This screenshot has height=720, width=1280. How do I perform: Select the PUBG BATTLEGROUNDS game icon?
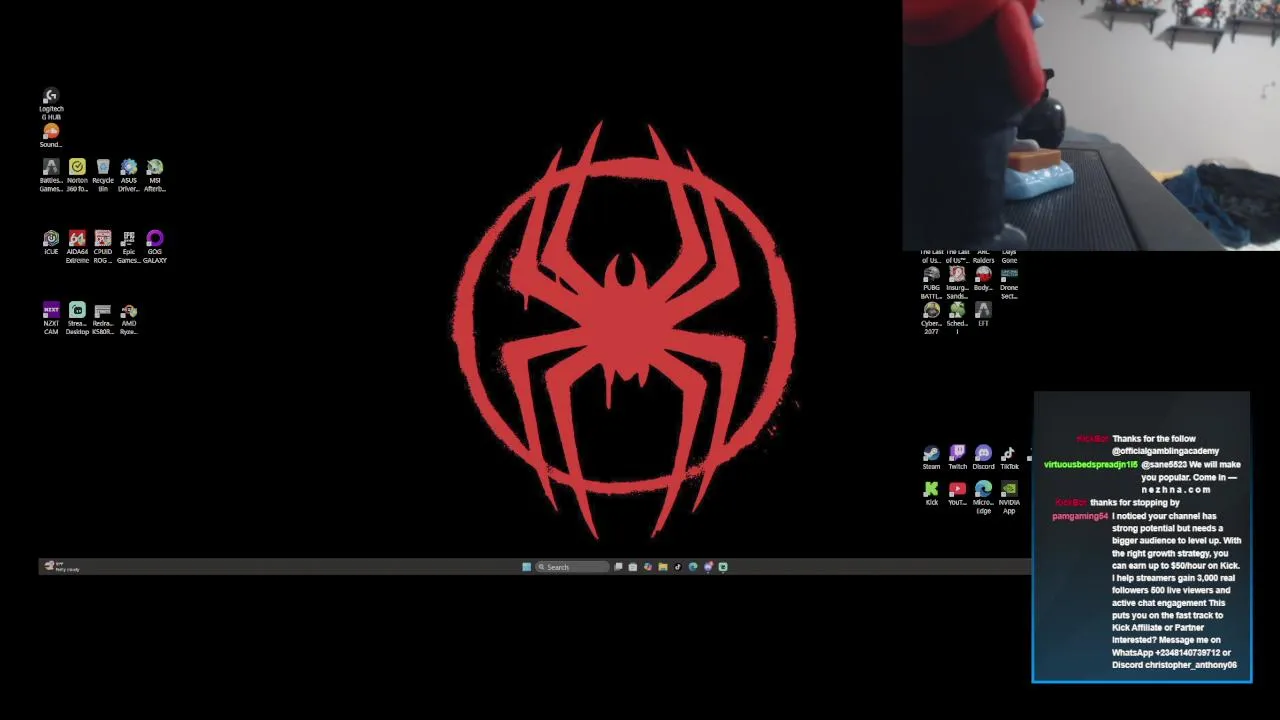tap(931, 283)
